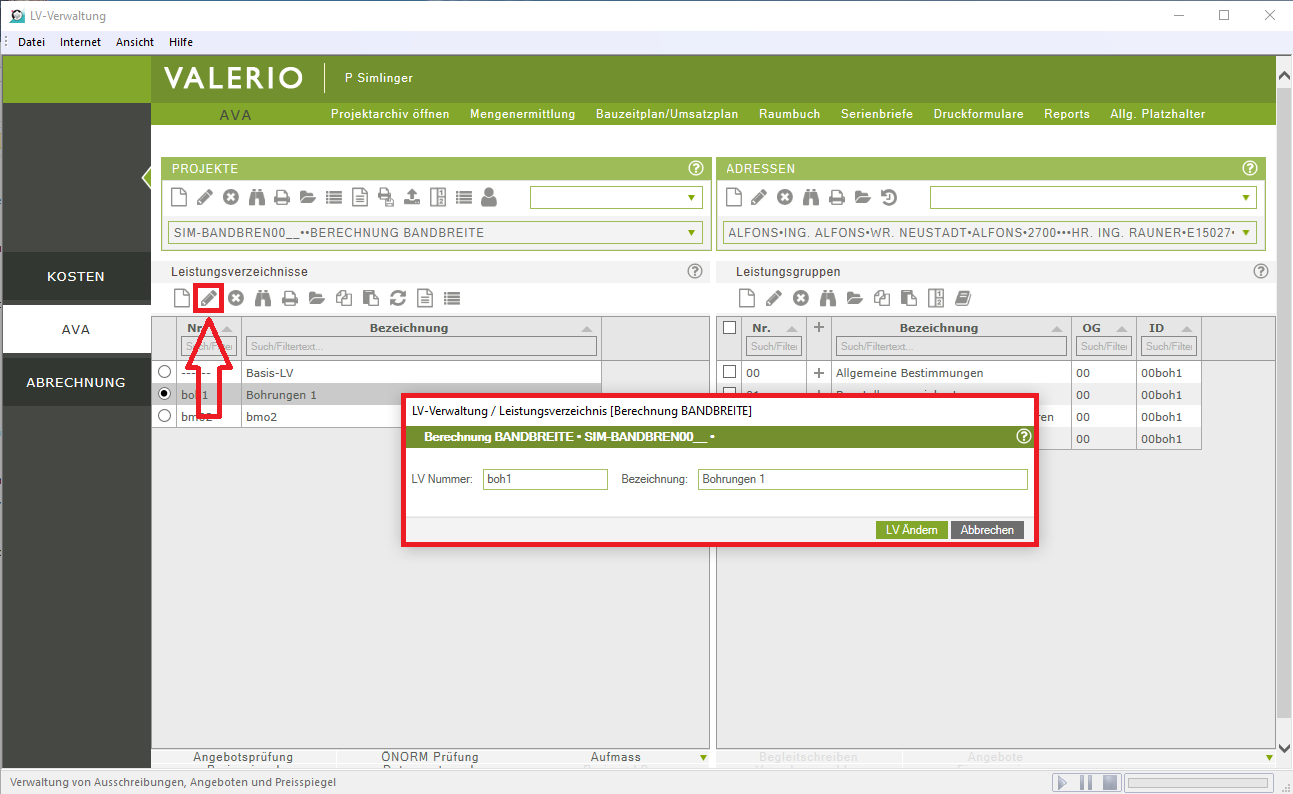Click the Bezeichnung field containing Bohrungen 1

tap(862, 480)
